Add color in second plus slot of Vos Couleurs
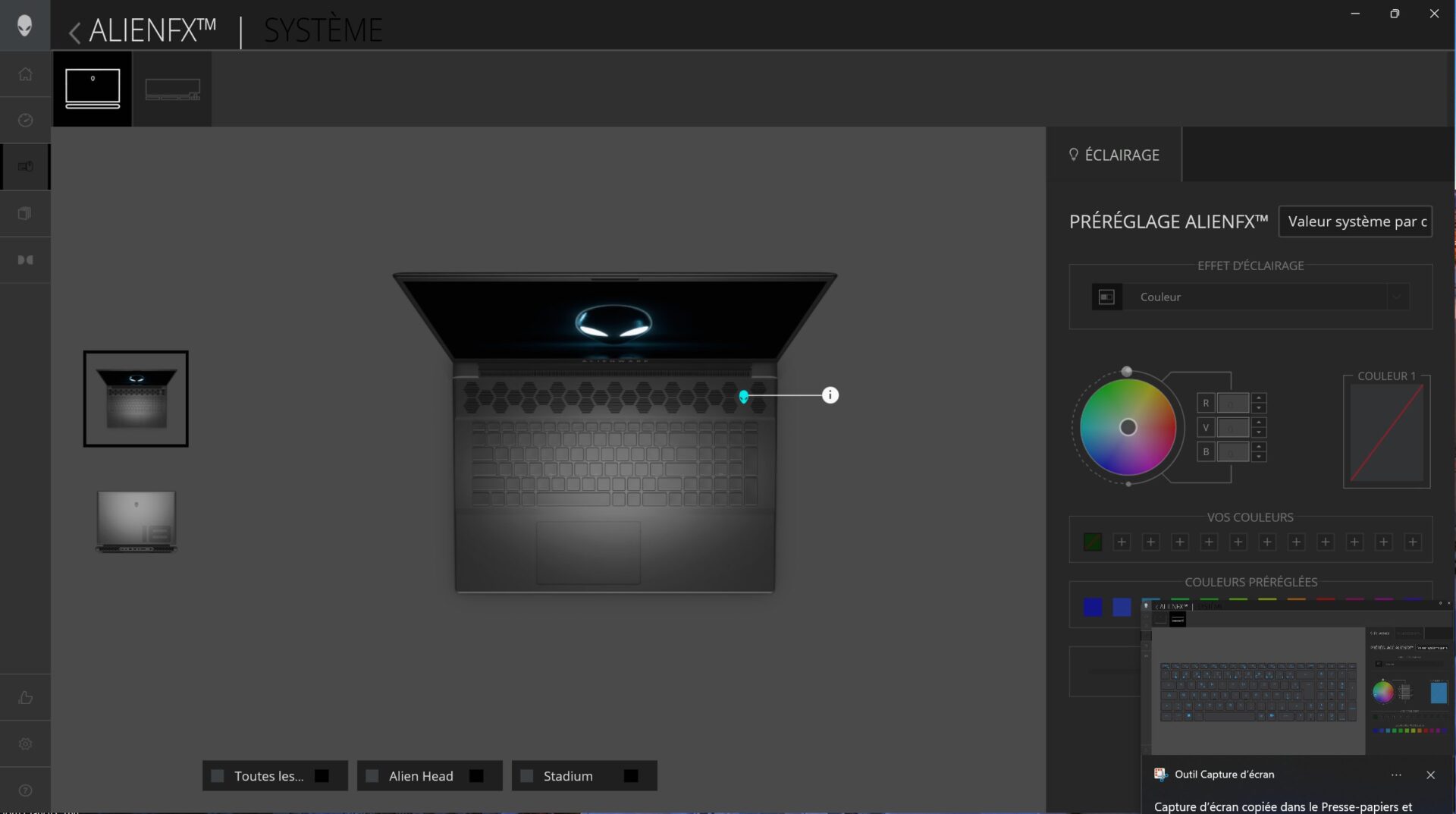This screenshot has height=814, width=1456. [1151, 542]
